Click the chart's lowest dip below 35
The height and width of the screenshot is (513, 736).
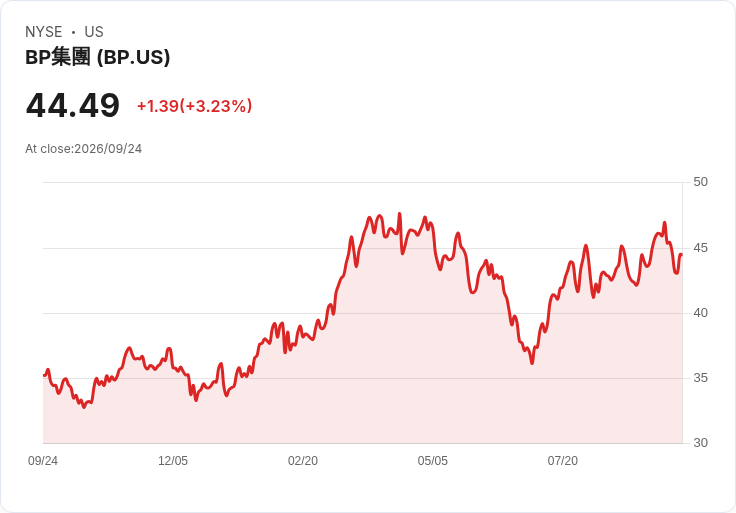(x=84, y=407)
